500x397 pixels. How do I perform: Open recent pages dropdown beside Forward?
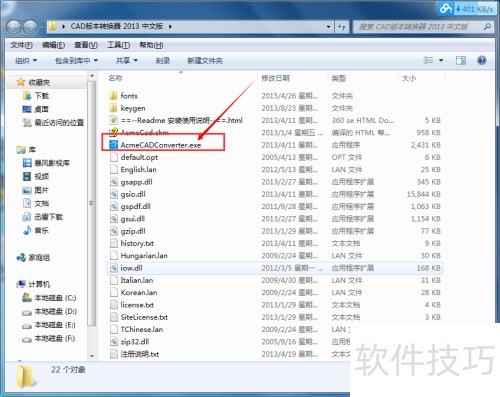click(42, 27)
